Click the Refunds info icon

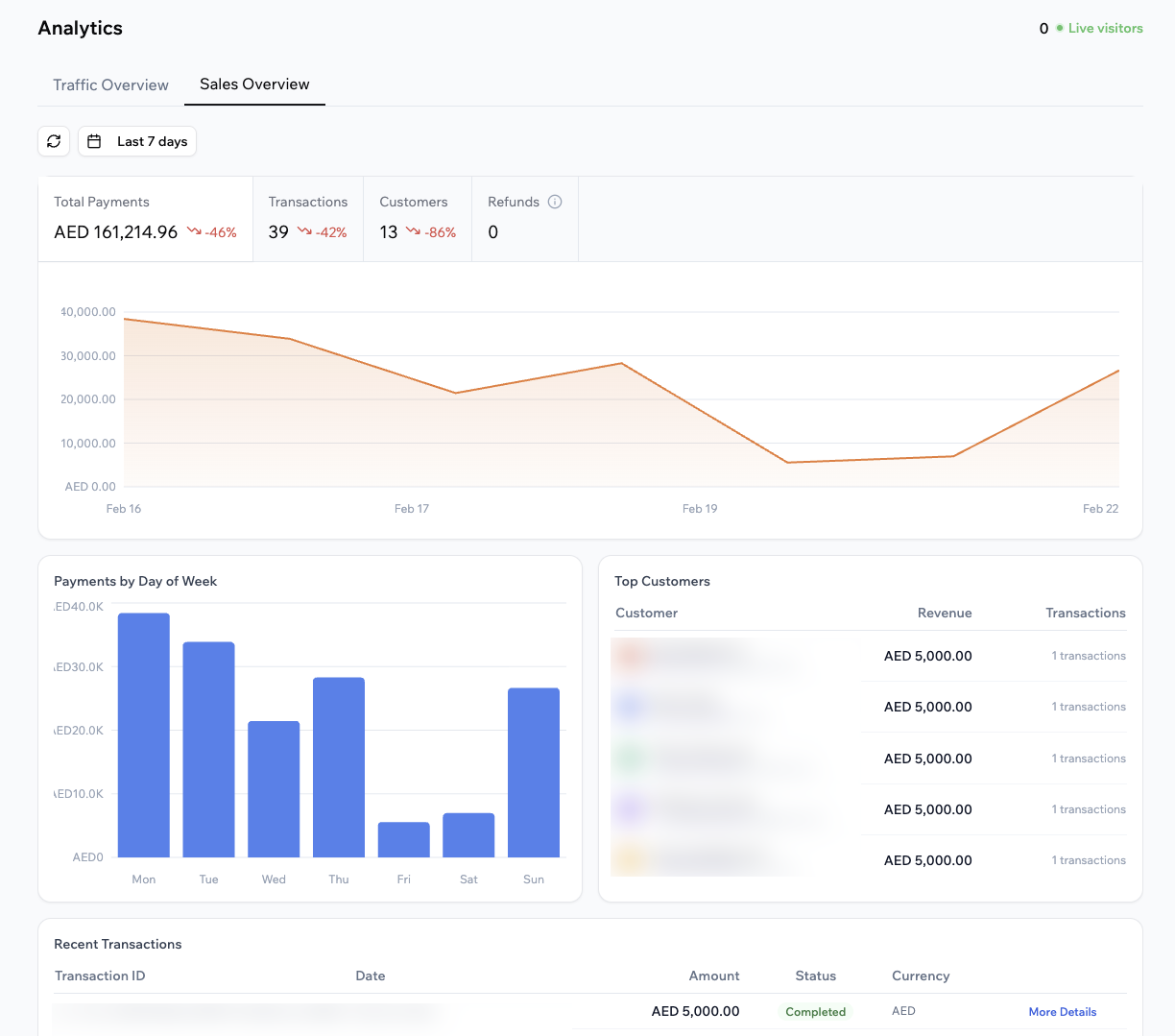[555, 202]
